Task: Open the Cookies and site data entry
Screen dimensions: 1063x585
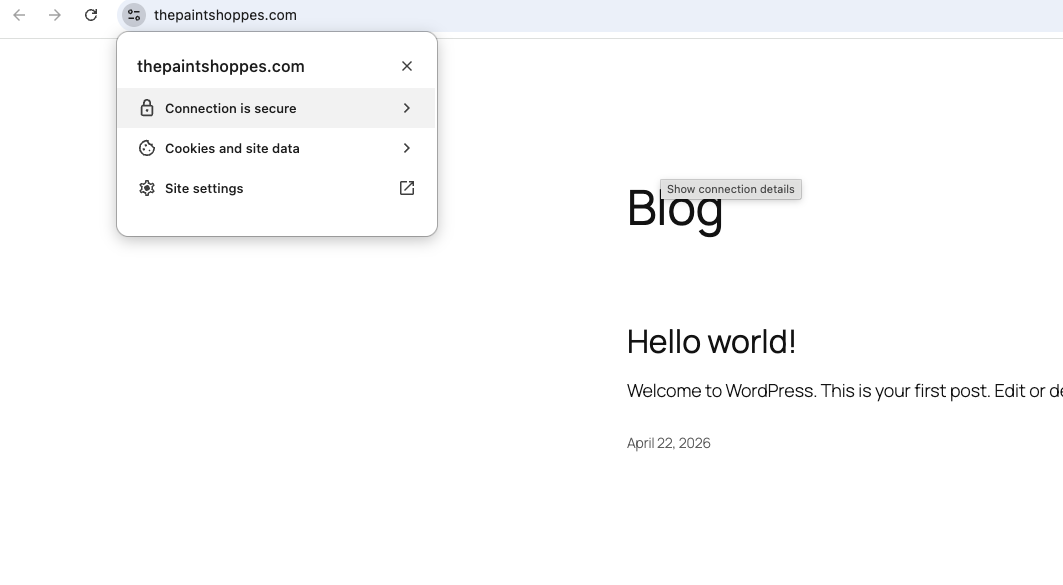Action: pos(232,148)
